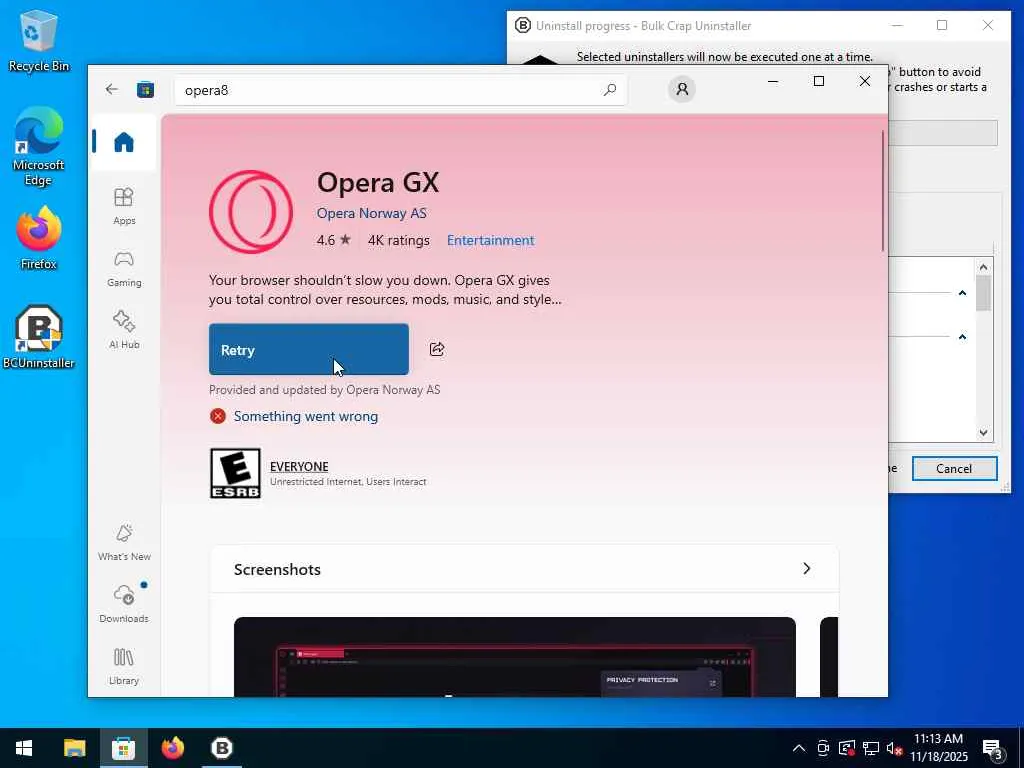Select the BCUninstaller desktop shortcut
Image resolution: width=1024 pixels, height=768 pixels.
pos(38,337)
